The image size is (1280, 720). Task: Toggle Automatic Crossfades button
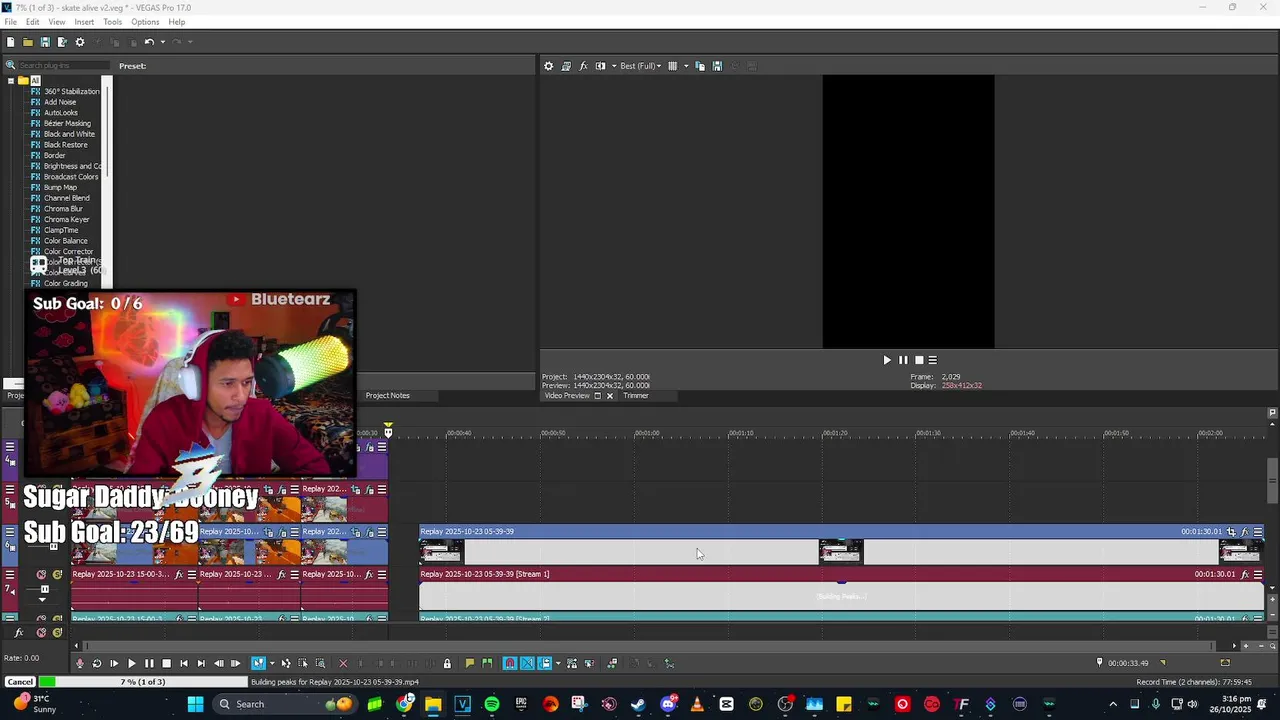[527, 663]
